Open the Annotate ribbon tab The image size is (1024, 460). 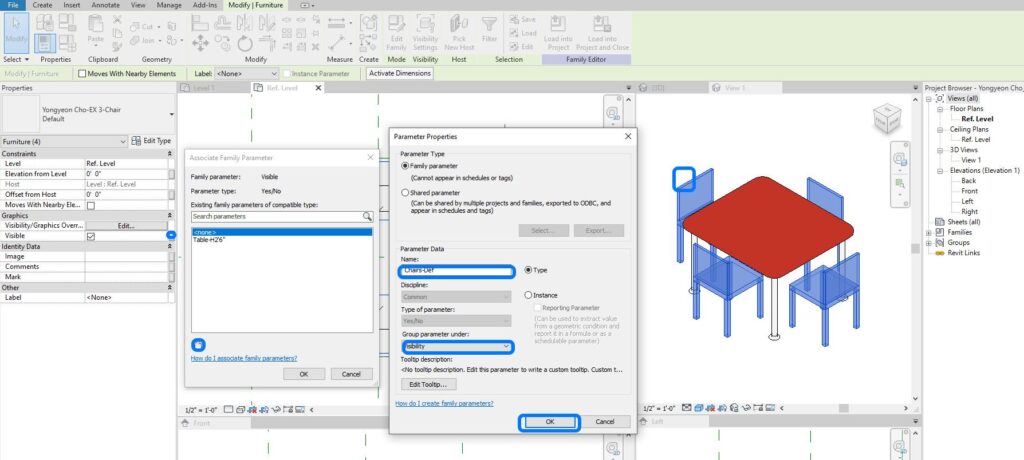point(105,5)
